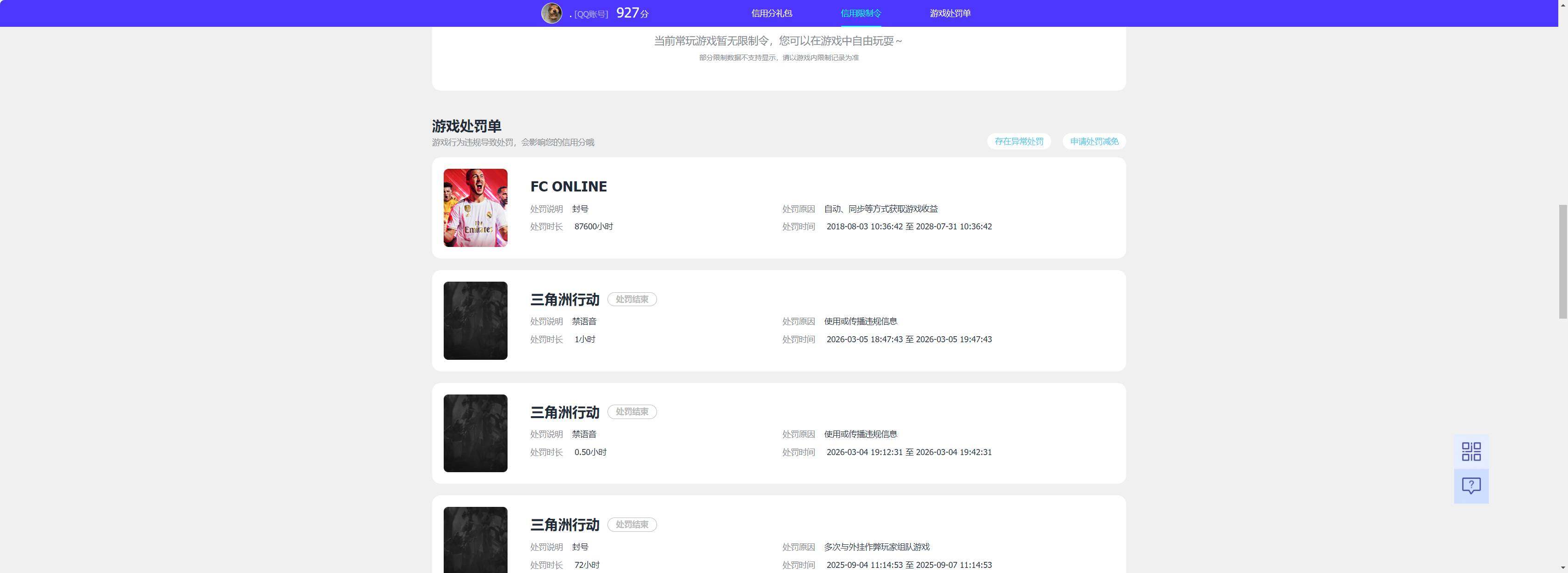Screen dimensions: 1568x573
Task: Click the 87600小时 penalty duration
Action: pyautogui.click(x=594, y=226)
